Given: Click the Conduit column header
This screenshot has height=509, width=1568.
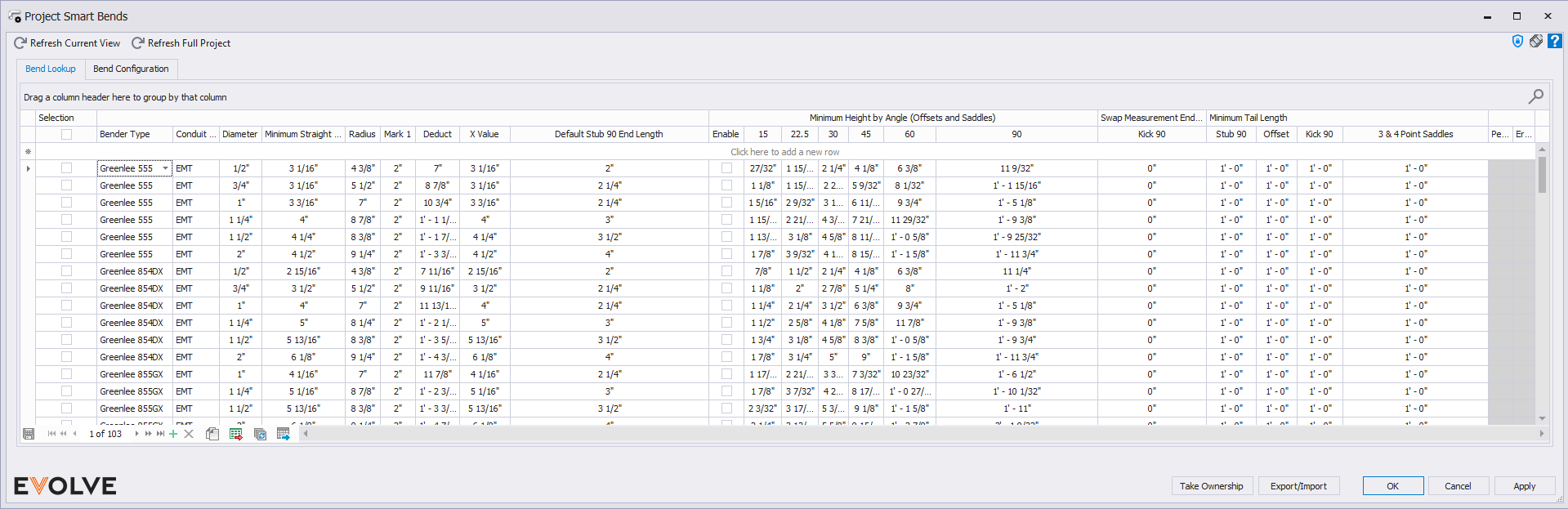Looking at the screenshot, I should pos(196,134).
